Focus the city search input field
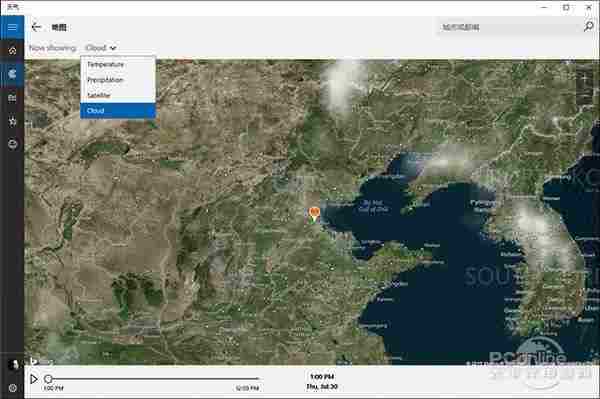Viewport: 600px width, 399px height. 509,27
